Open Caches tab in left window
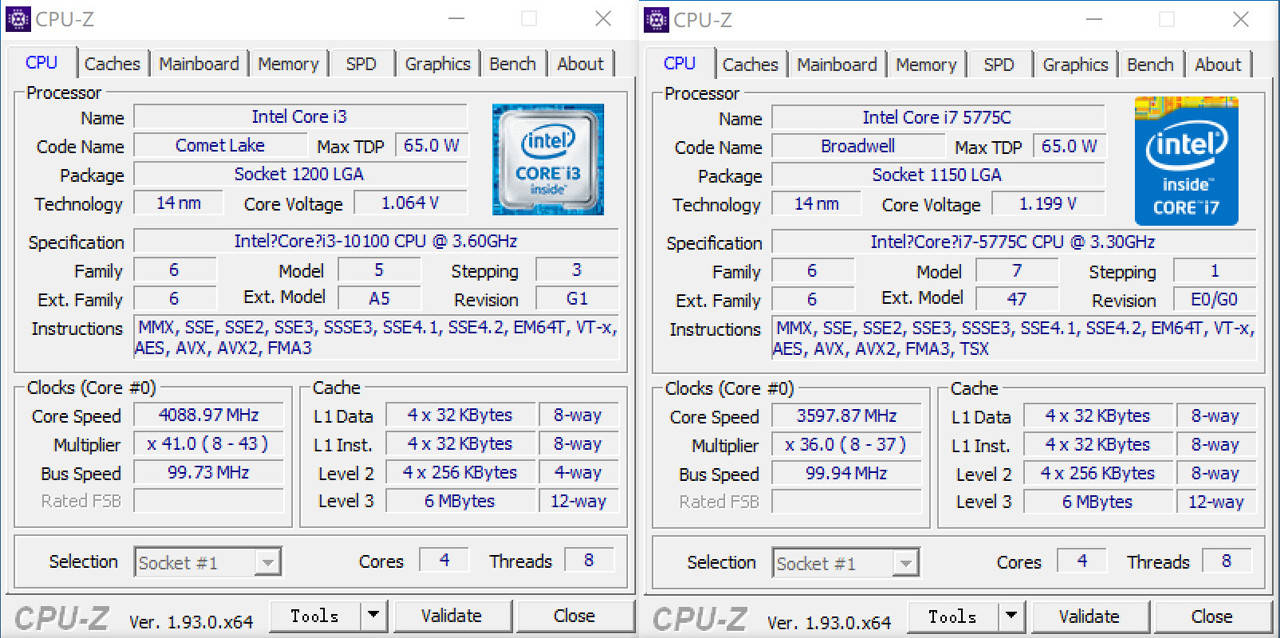Viewport: 1280px width, 638px height. tap(112, 63)
